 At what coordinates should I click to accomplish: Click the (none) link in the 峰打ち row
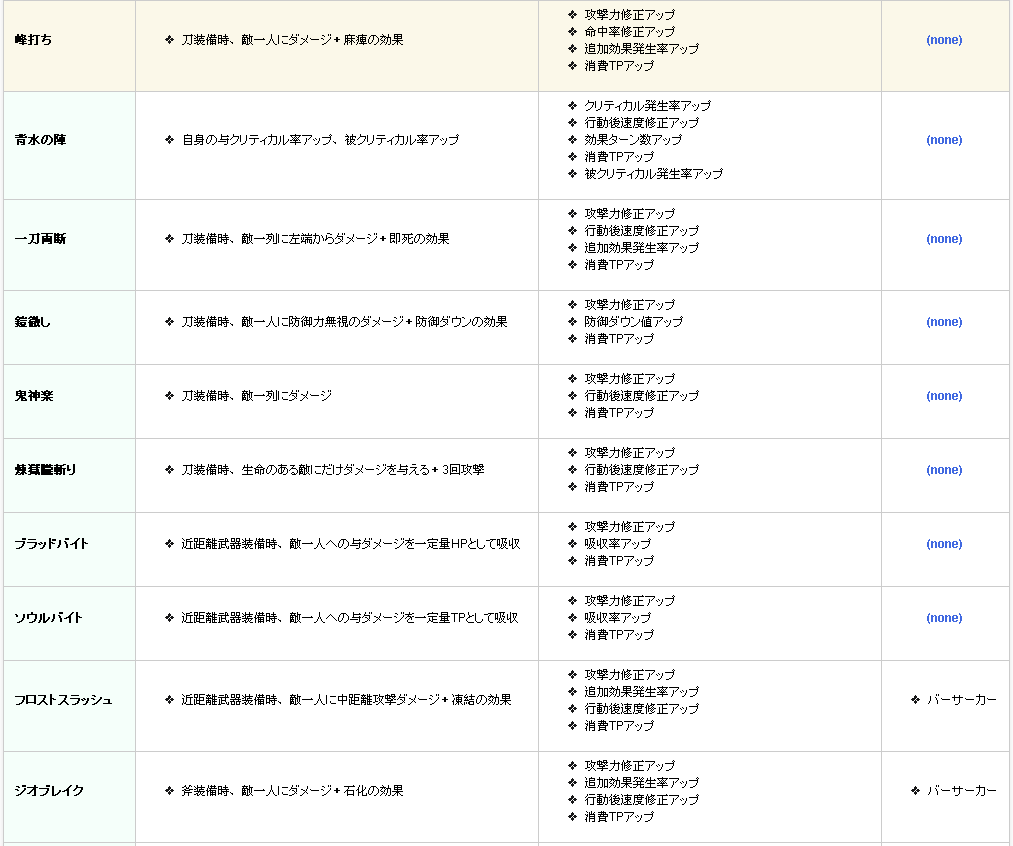[x=944, y=40]
